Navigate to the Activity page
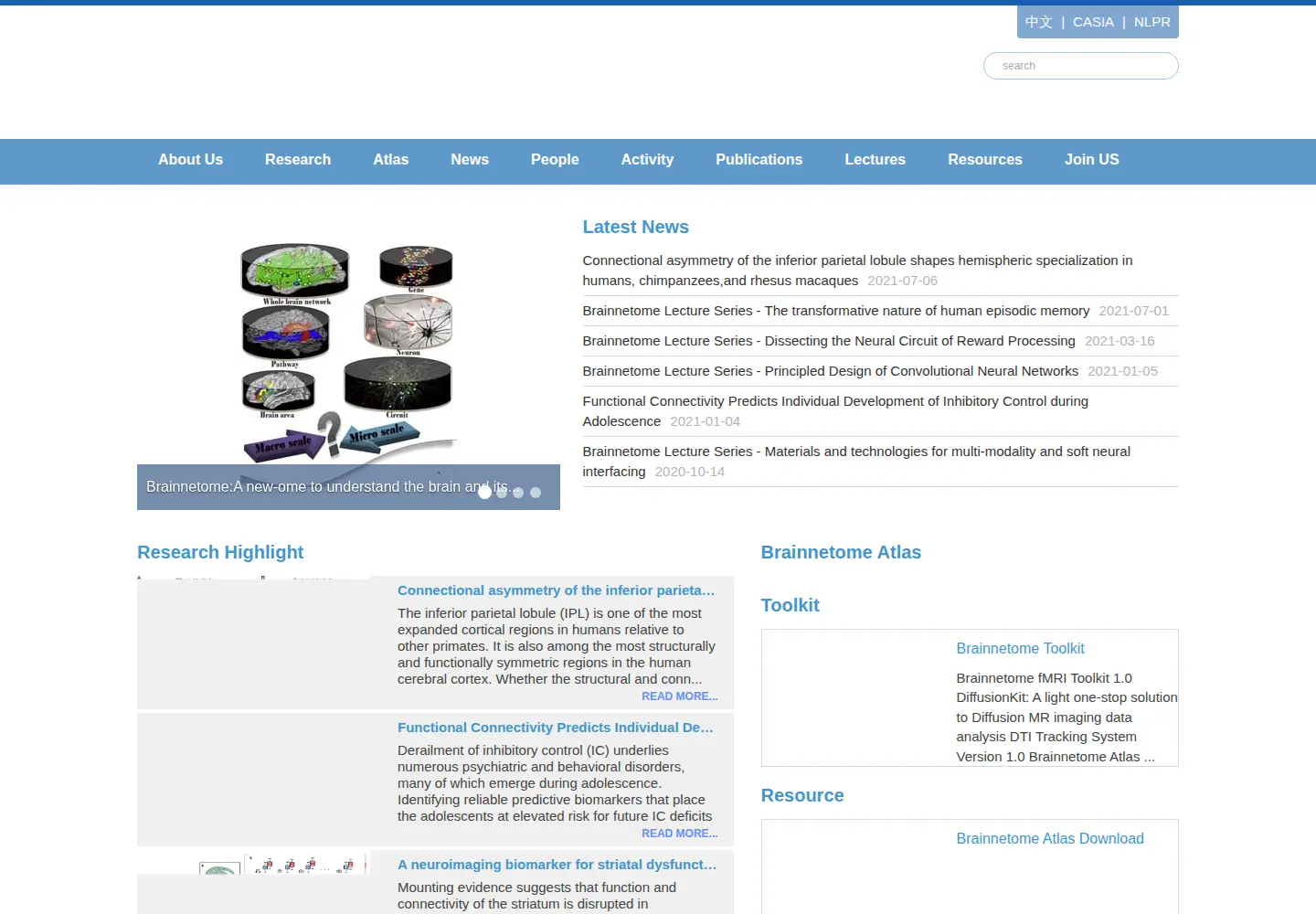Screen dimensions: 1316x914 pyautogui.click(x=647, y=159)
